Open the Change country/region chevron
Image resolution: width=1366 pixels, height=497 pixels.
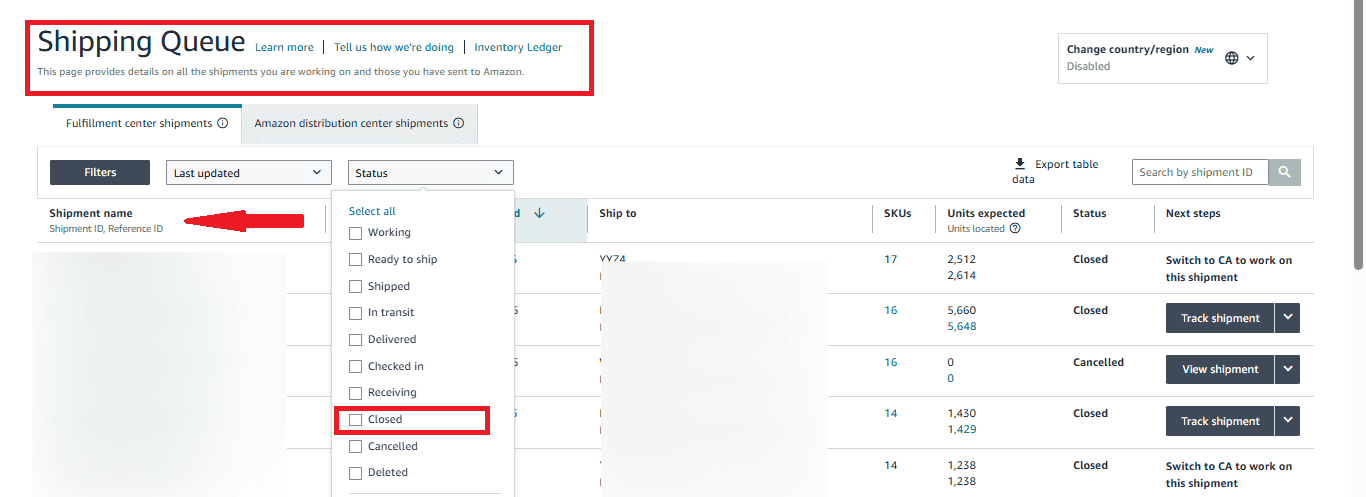pyautogui.click(x=1250, y=58)
